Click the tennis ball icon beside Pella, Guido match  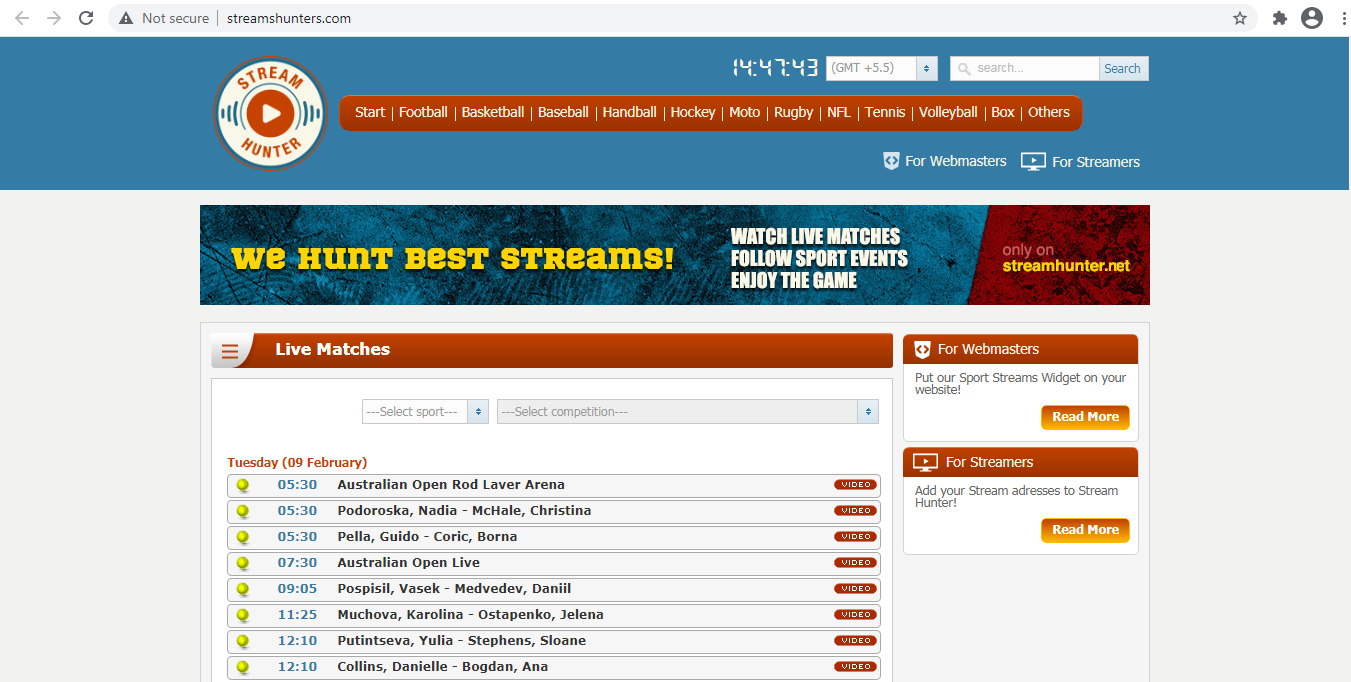pos(242,538)
